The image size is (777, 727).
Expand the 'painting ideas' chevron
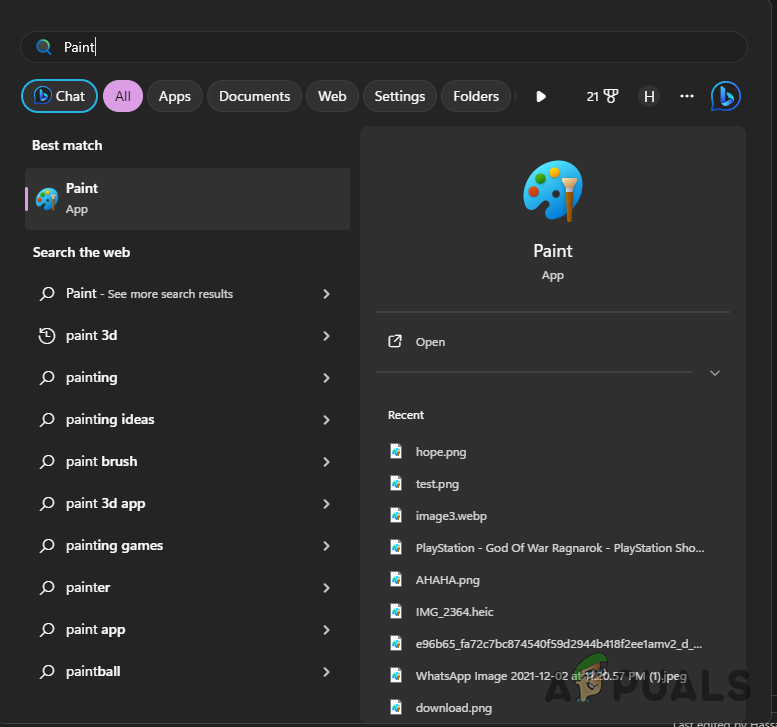pyautogui.click(x=326, y=420)
